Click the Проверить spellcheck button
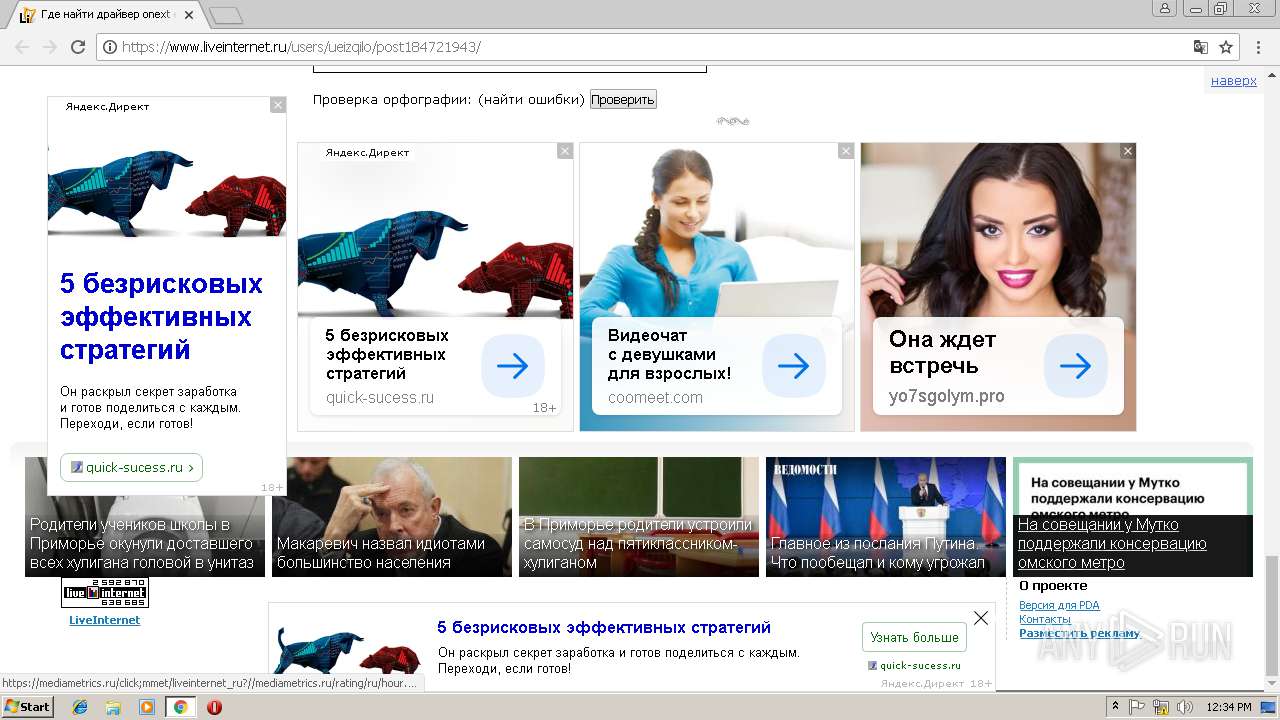Image resolution: width=1280 pixels, height=720 pixels. click(623, 99)
